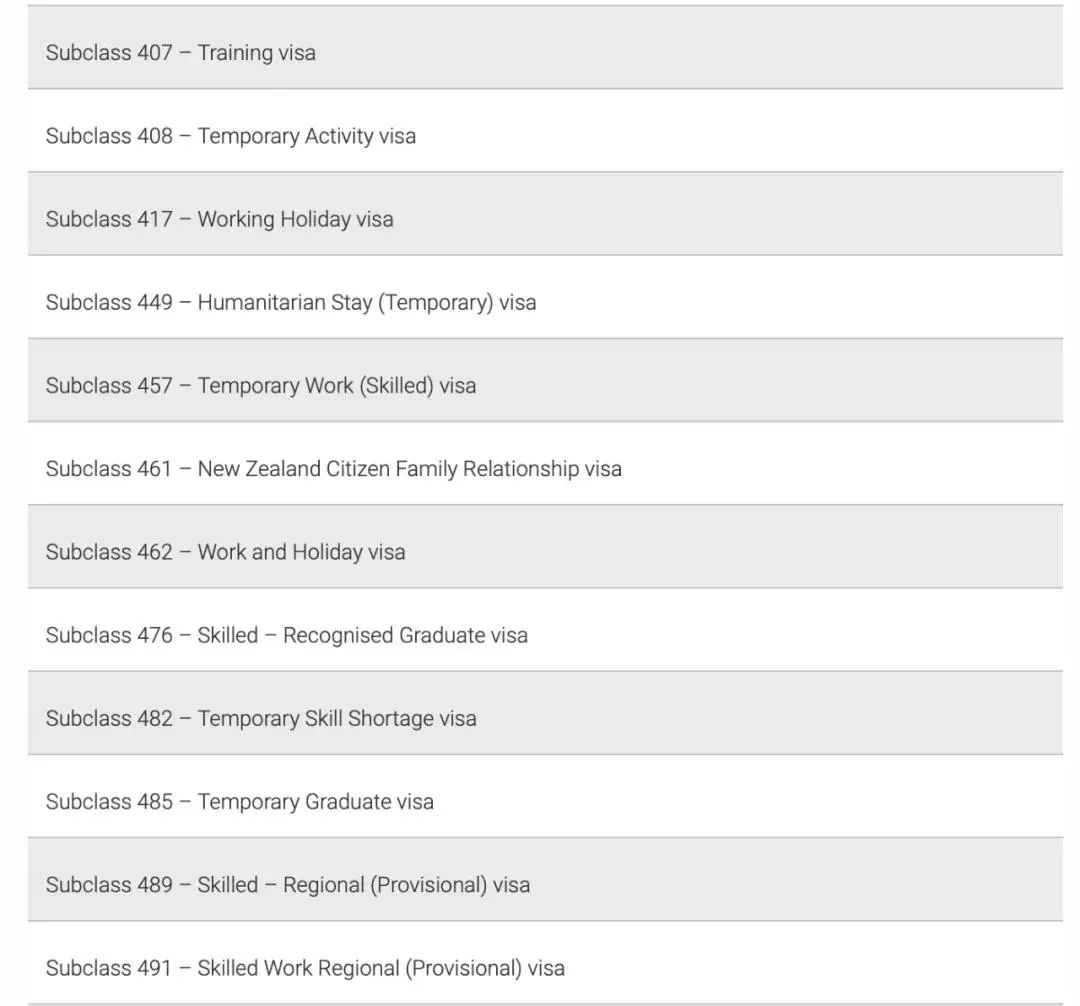Click Subclass 485 Temporary Graduate visa
The width and height of the screenshot is (1080, 1006).
coord(545,797)
